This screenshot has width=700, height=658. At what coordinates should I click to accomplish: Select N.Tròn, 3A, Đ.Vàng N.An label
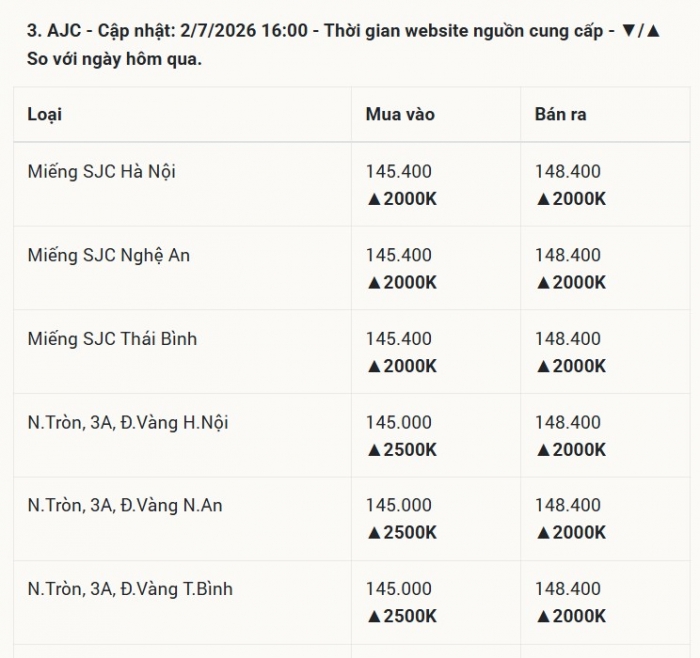125,505
